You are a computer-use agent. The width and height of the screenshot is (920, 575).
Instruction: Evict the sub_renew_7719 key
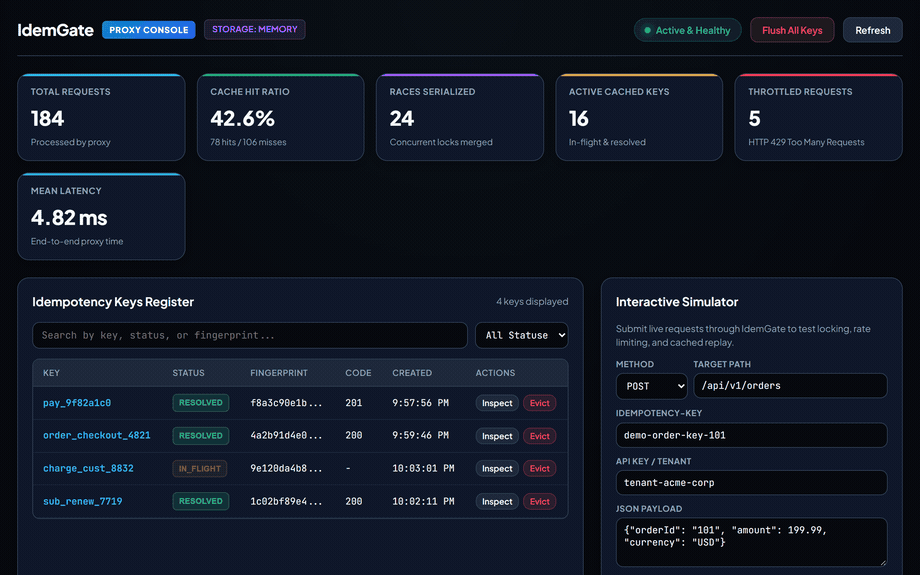(539, 501)
